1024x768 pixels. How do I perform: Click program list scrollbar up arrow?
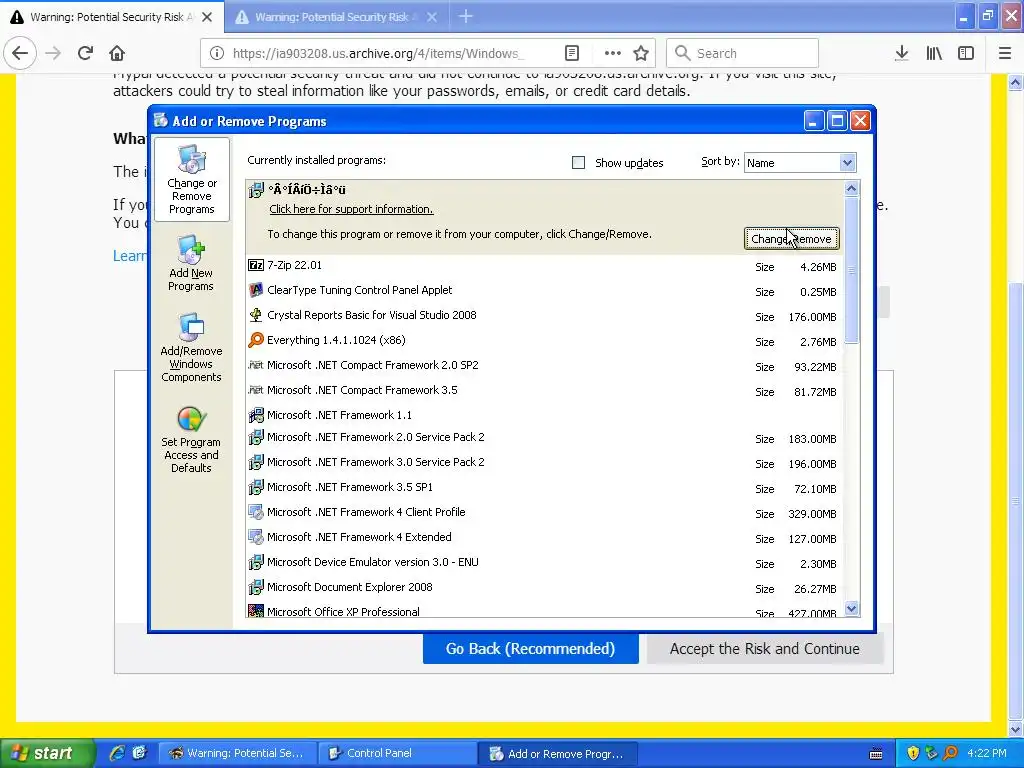[852, 189]
